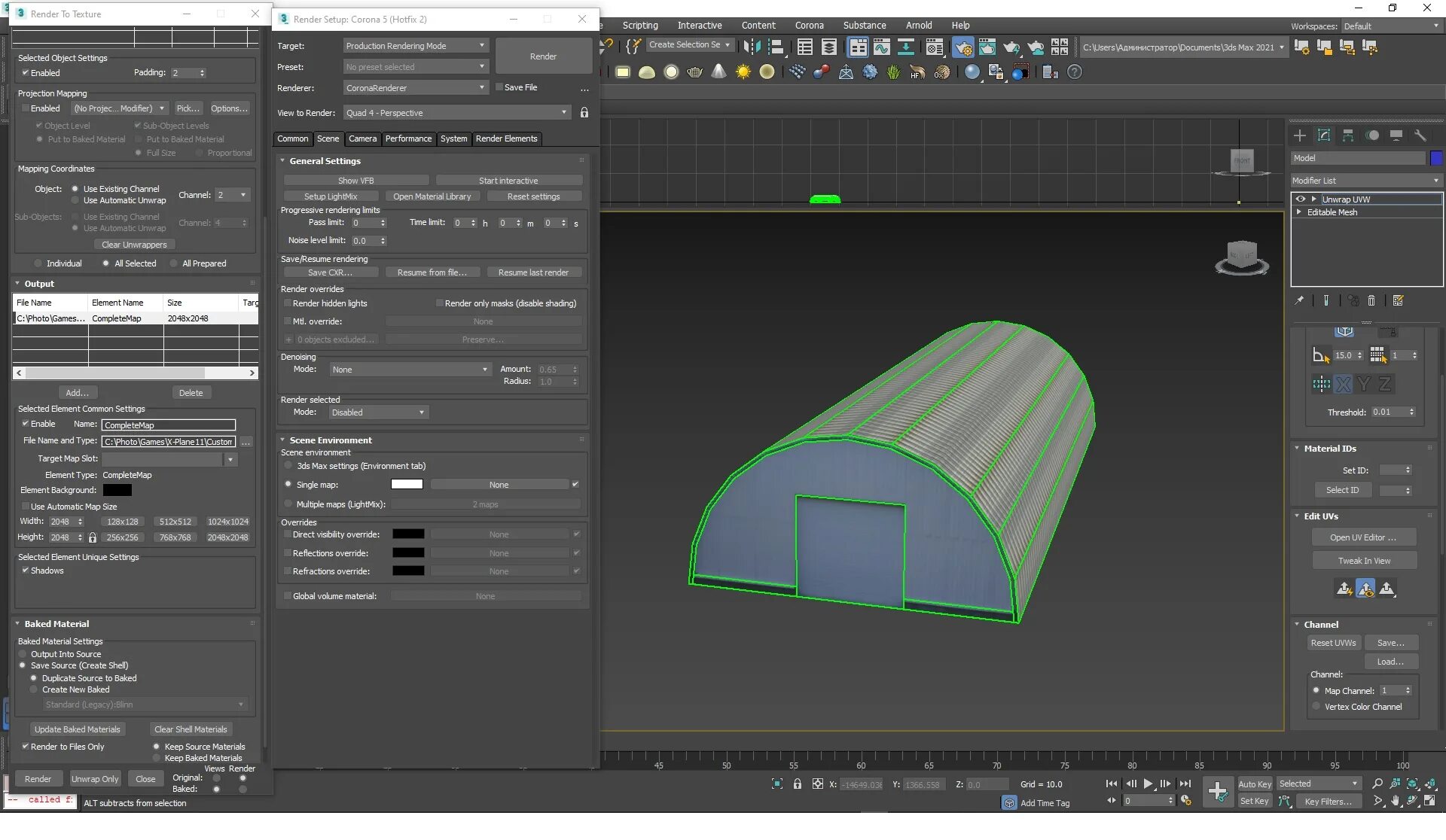This screenshot has width=1446, height=840.
Task: Click the Zoom magnifier viewport icon
Action: (1377, 784)
